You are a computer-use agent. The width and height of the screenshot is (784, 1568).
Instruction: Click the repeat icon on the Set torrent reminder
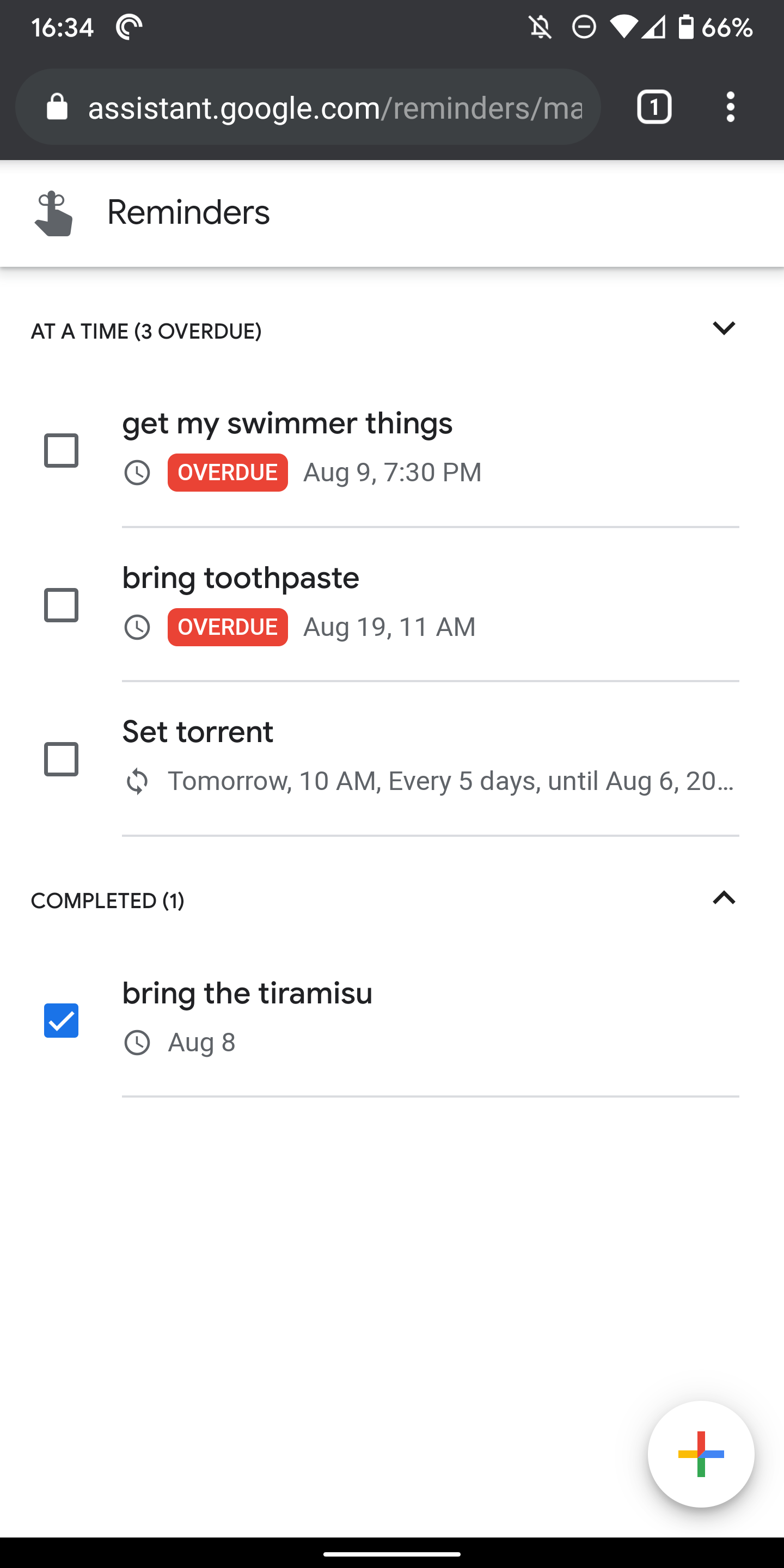(137, 781)
